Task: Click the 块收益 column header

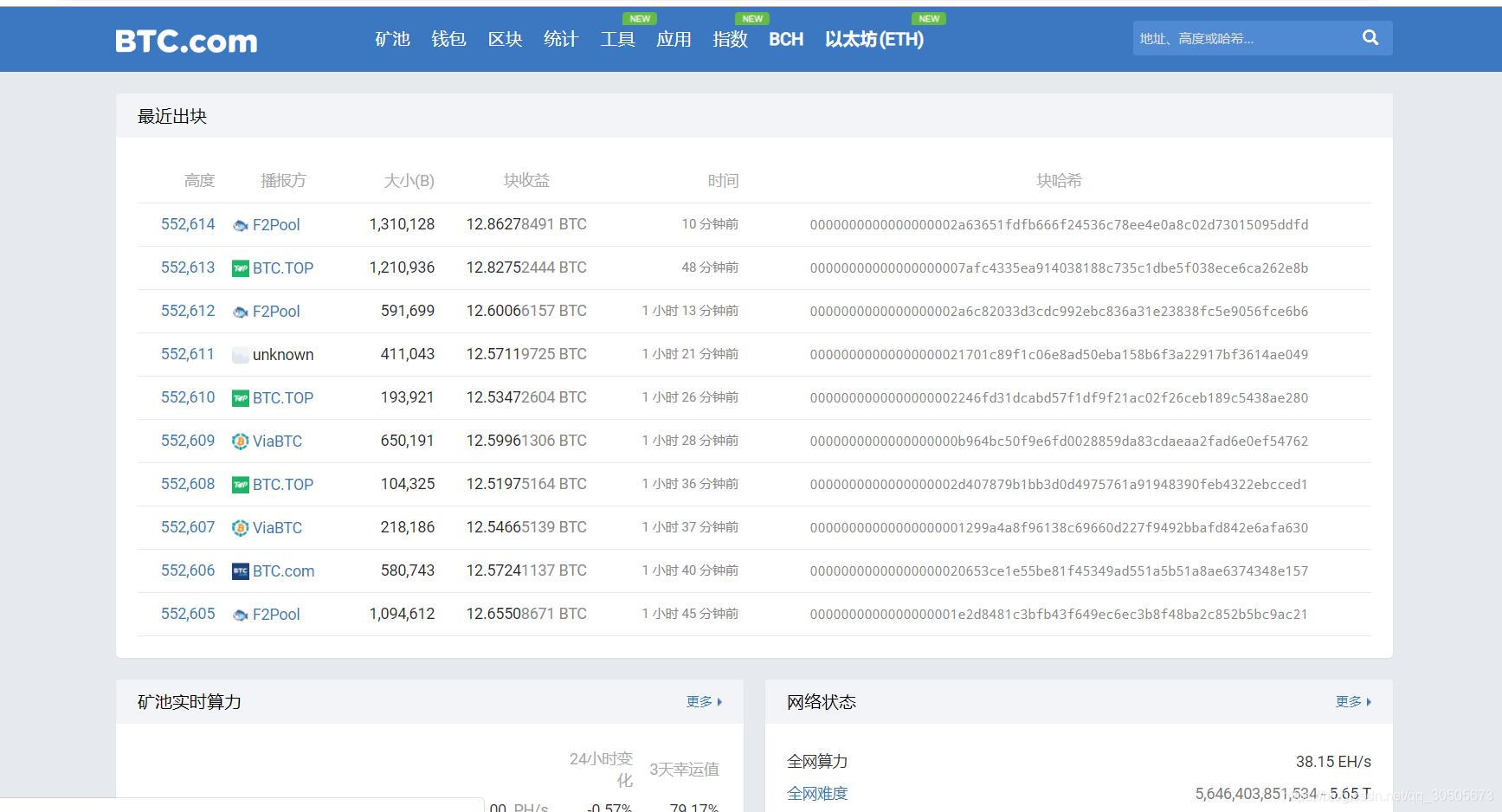Action: click(526, 180)
